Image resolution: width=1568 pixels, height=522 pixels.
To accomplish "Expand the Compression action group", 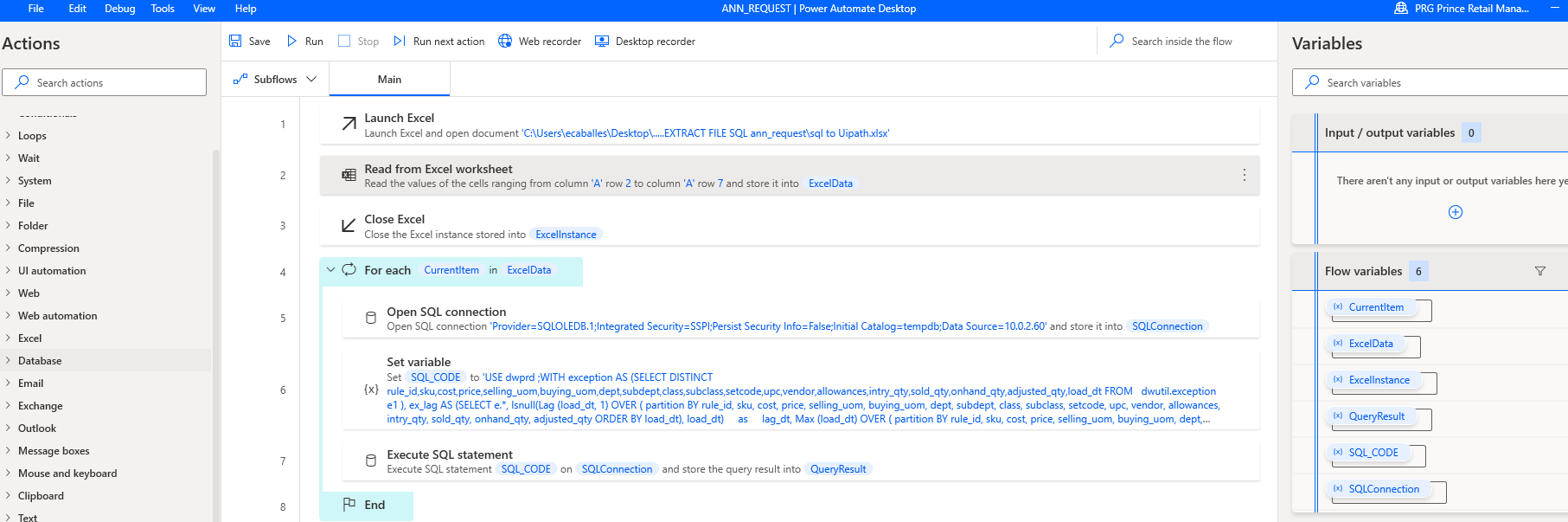I will (8, 248).
